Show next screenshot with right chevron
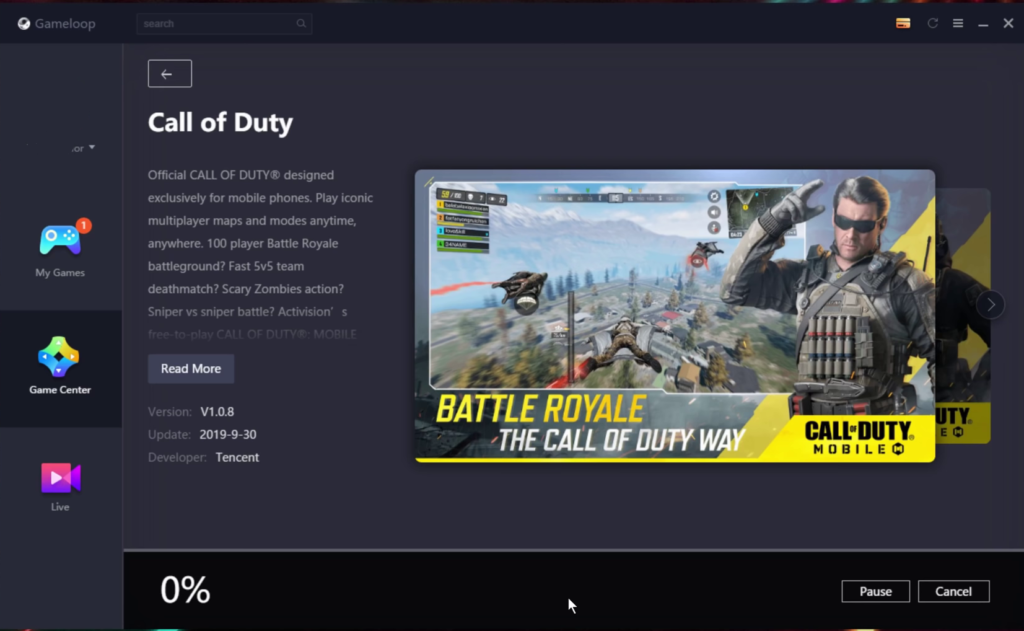 pyautogui.click(x=991, y=304)
